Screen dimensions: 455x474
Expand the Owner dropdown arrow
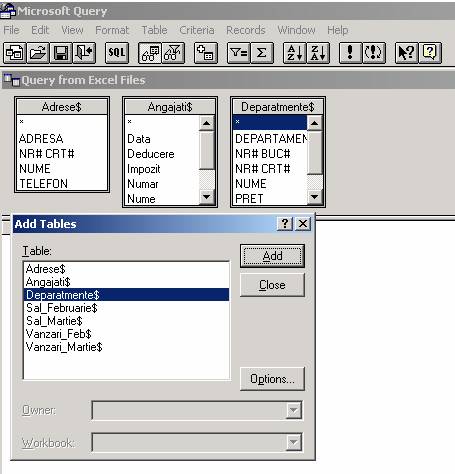coord(294,410)
